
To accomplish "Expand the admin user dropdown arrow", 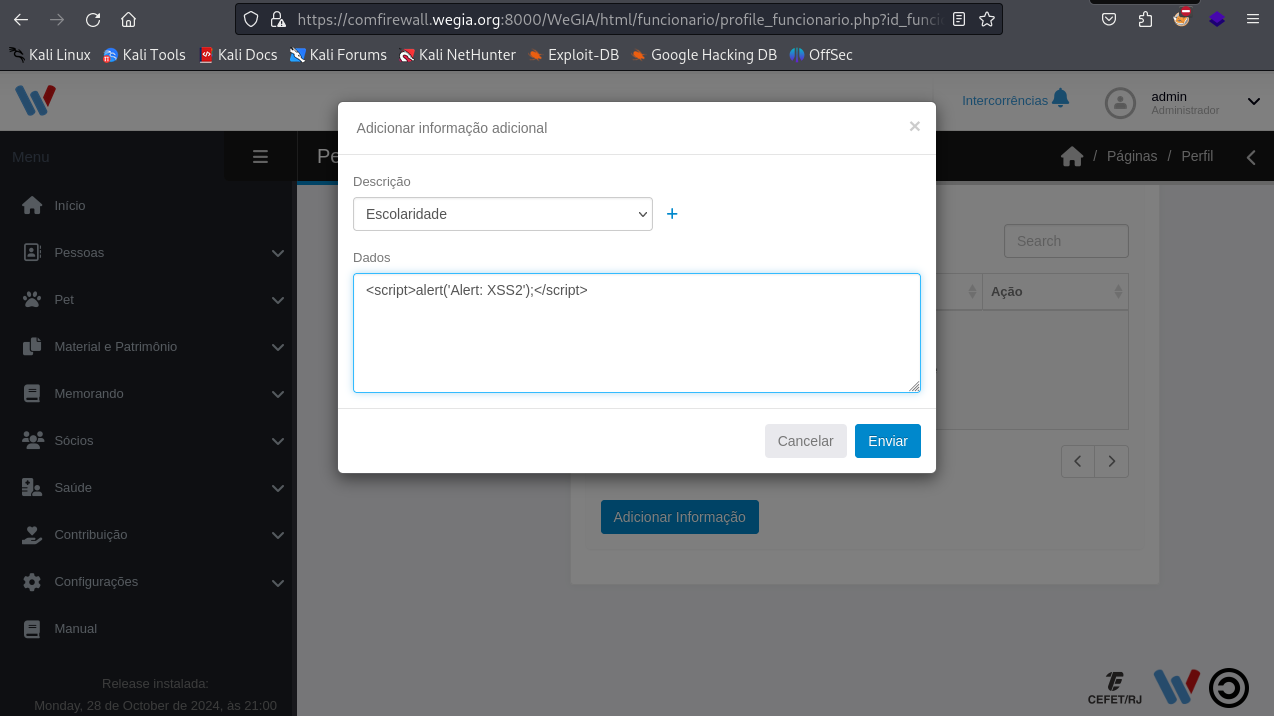I will tap(1253, 101).
